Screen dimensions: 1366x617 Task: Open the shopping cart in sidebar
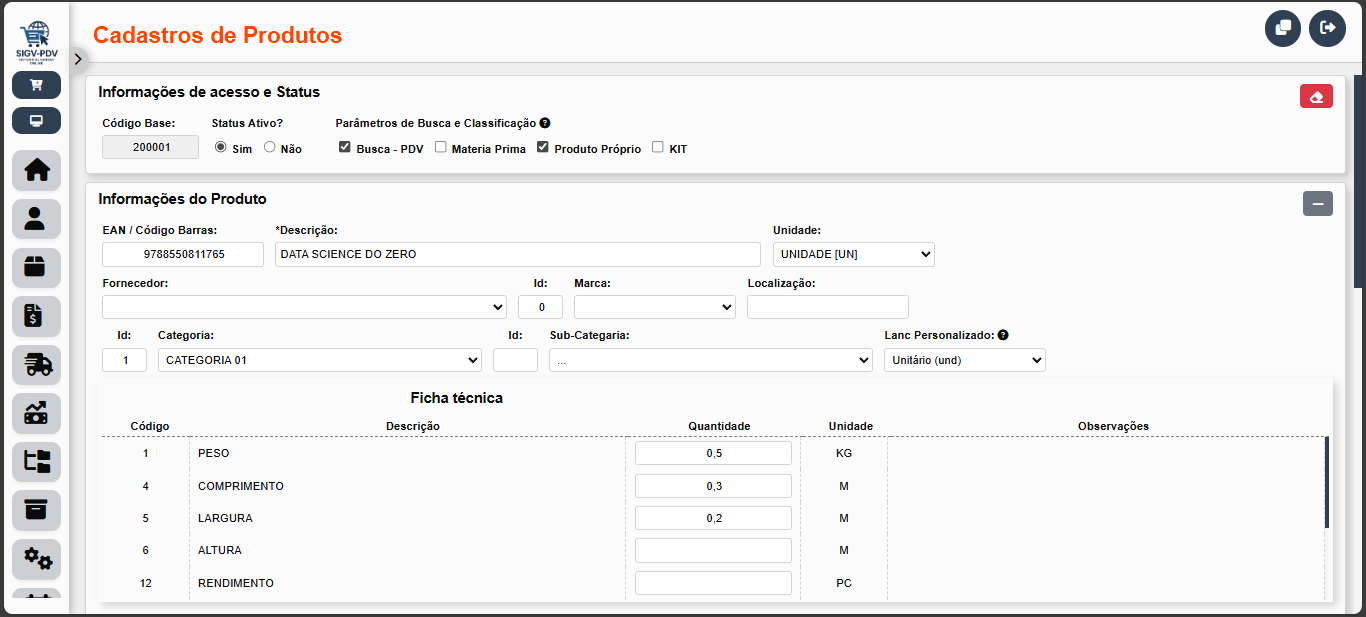[x=36, y=85]
